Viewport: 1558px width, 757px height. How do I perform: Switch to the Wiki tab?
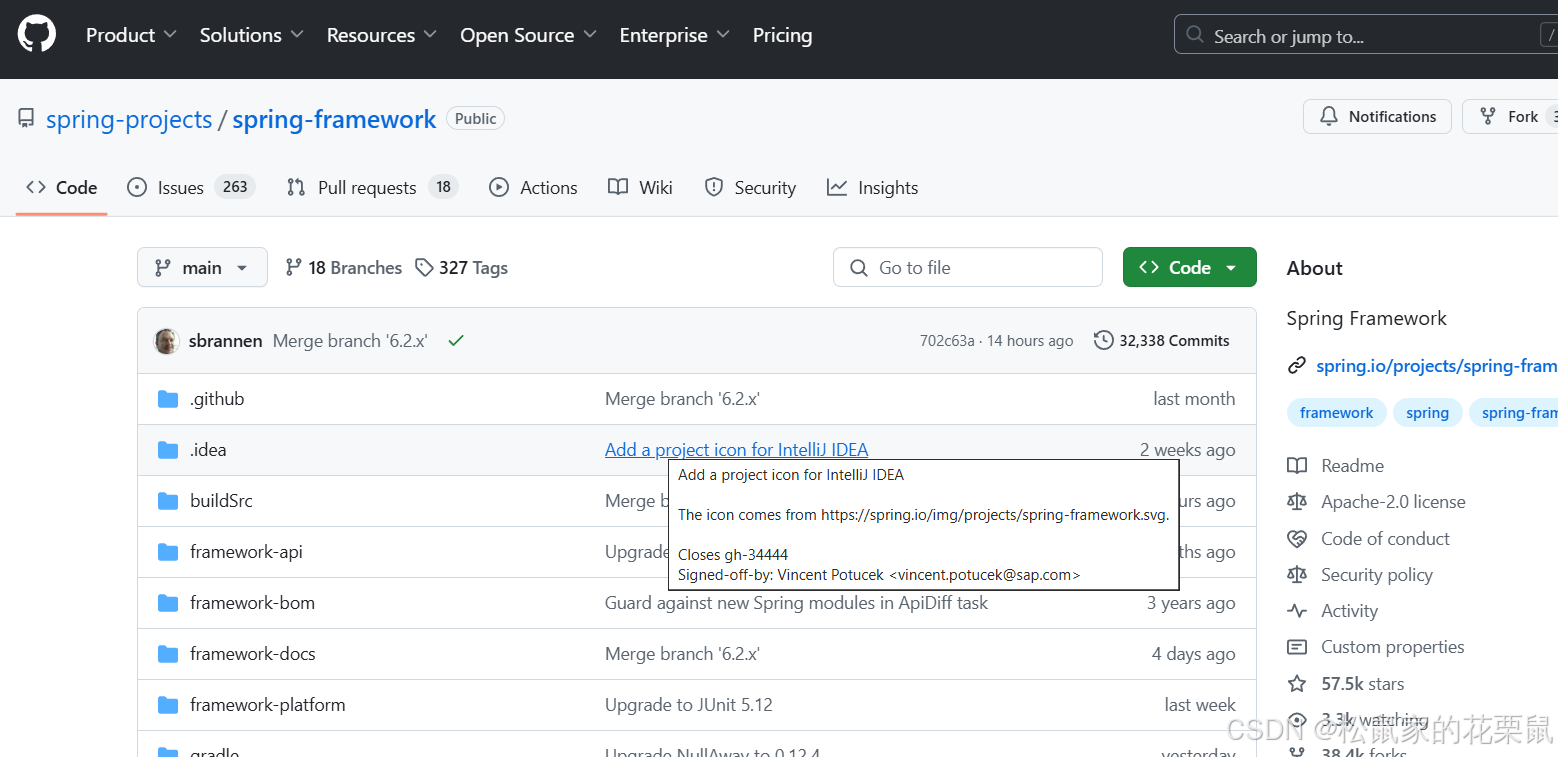click(x=640, y=188)
